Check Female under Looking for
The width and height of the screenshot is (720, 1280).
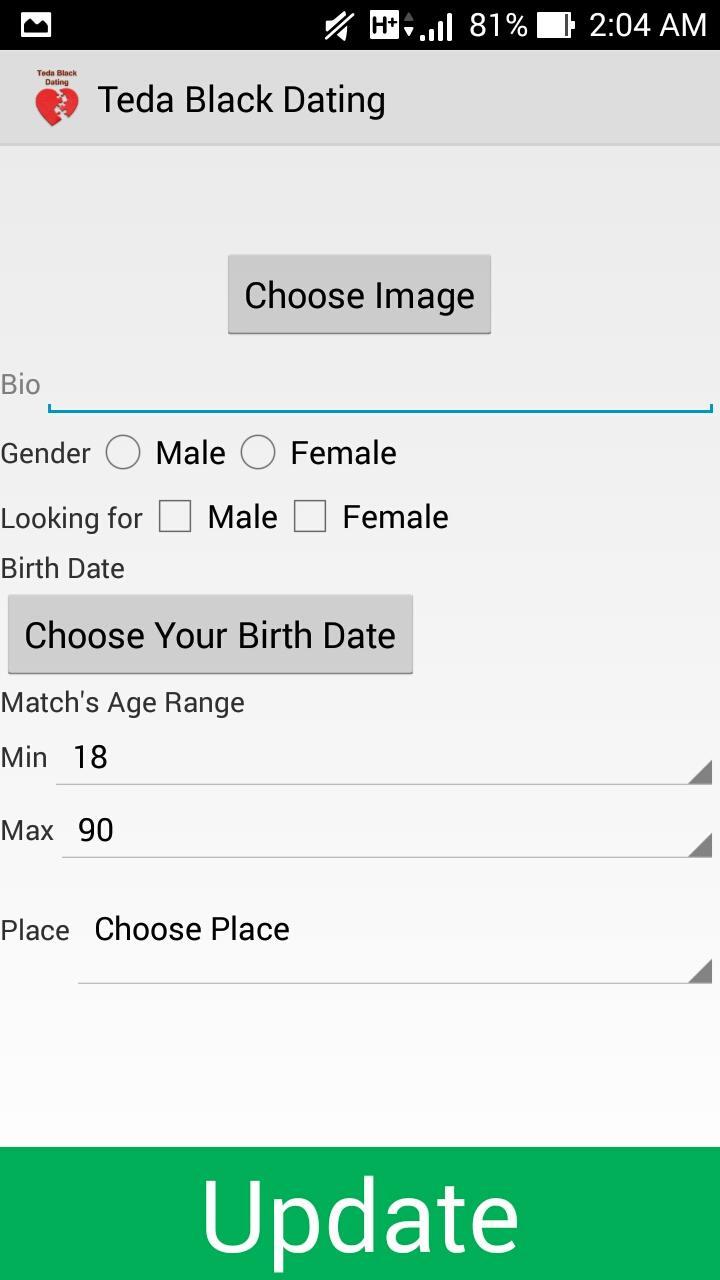(310, 517)
